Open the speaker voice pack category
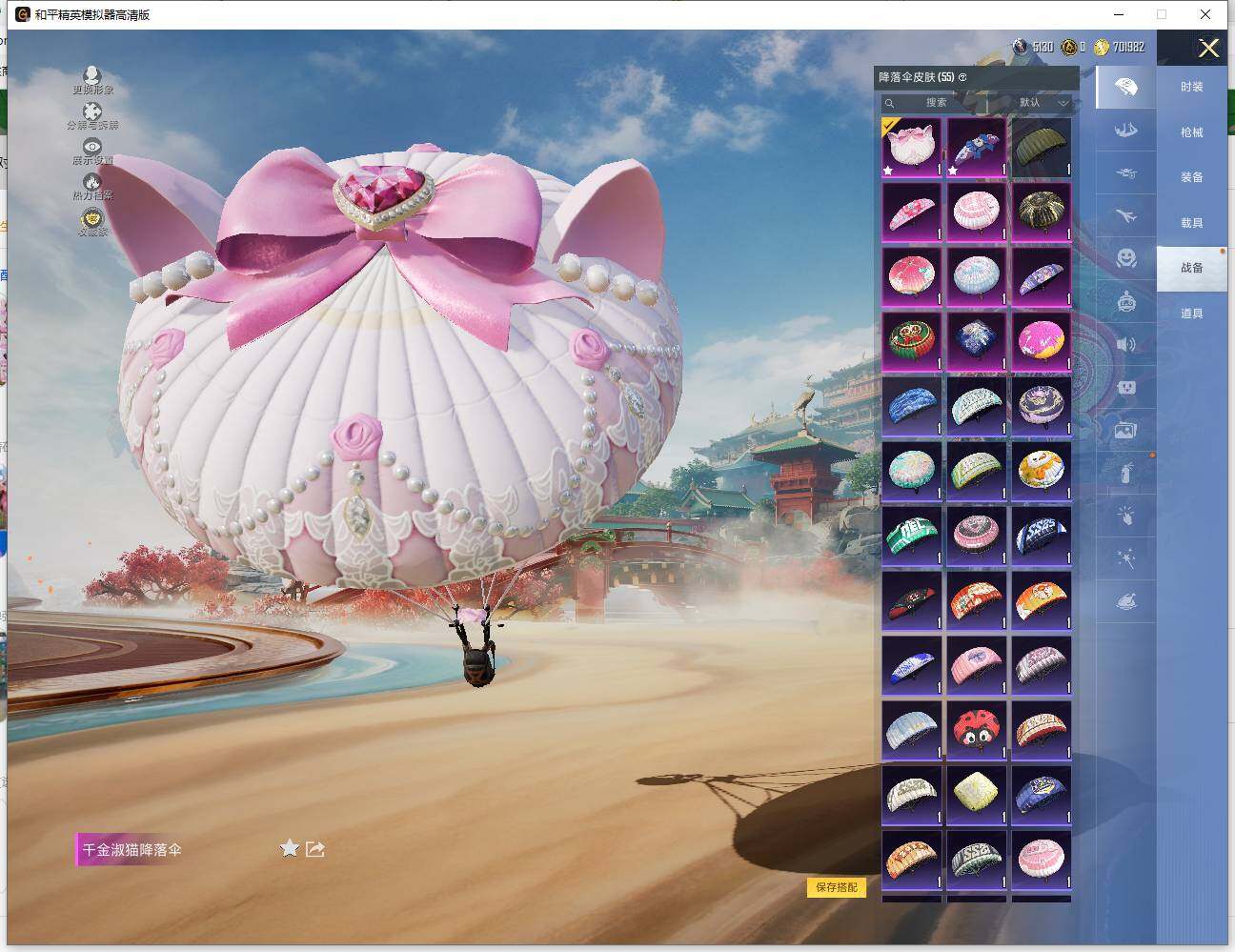This screenshot has height=952, width=1235. [x=1125, y=344]
